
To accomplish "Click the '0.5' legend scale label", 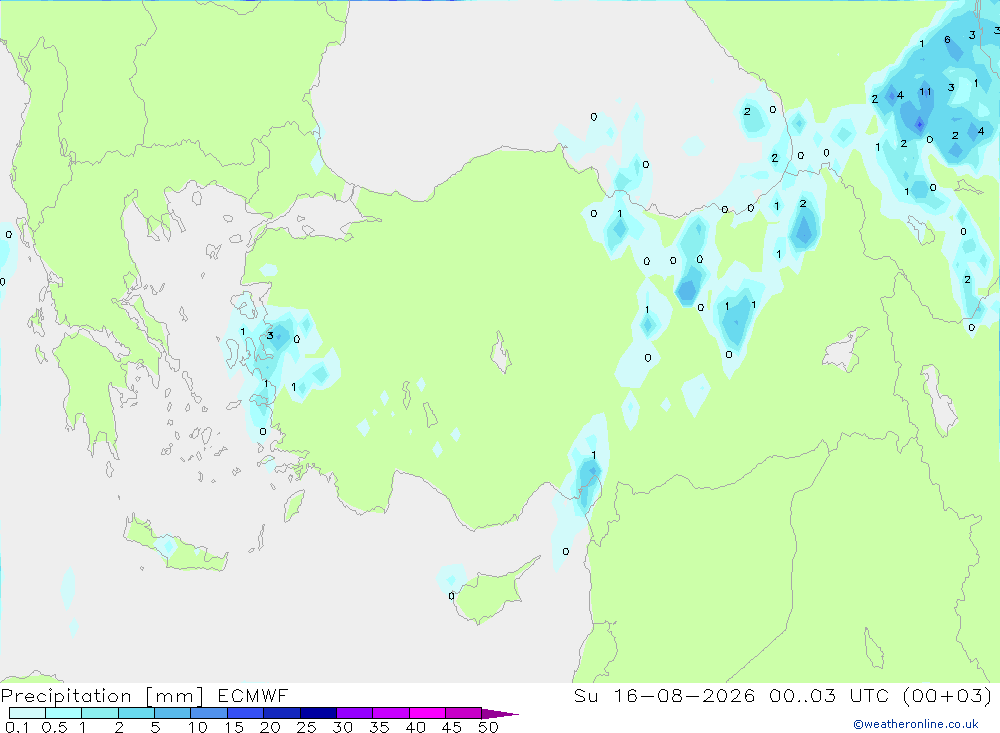I will coord(54,727).
